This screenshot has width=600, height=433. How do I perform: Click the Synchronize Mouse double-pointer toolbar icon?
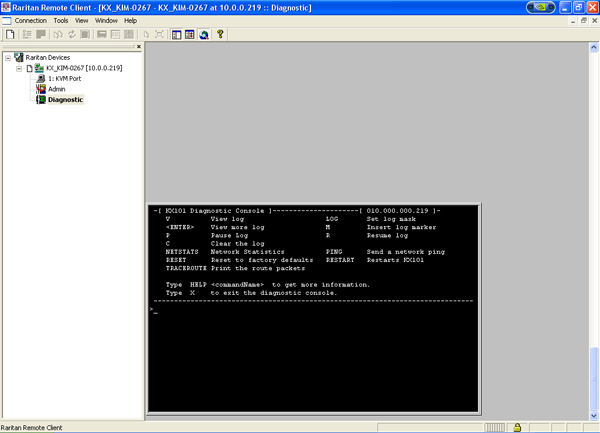point(58,34)
